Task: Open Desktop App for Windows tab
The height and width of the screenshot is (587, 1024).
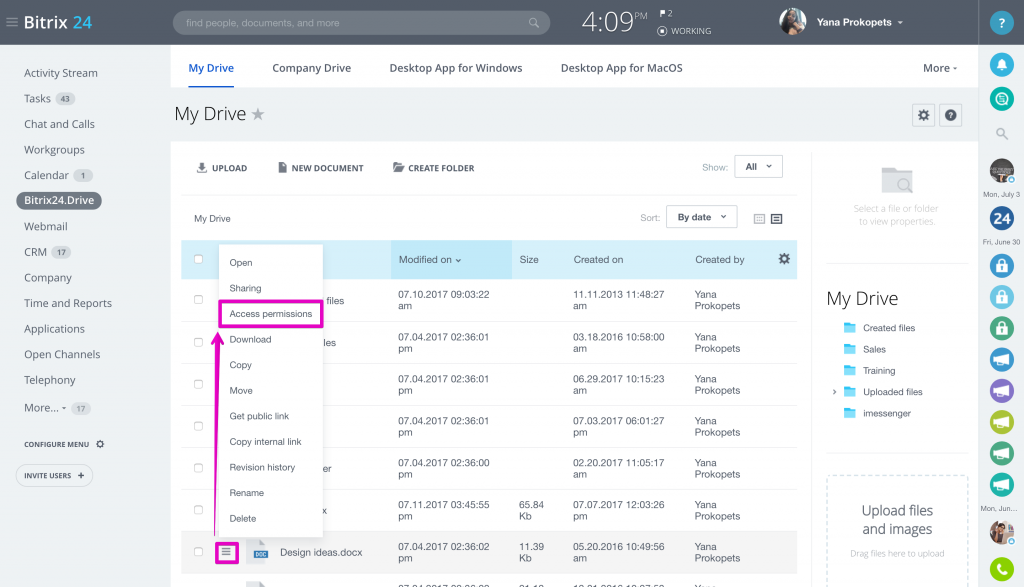Action: pyautogui.click(x=456, y=68)
